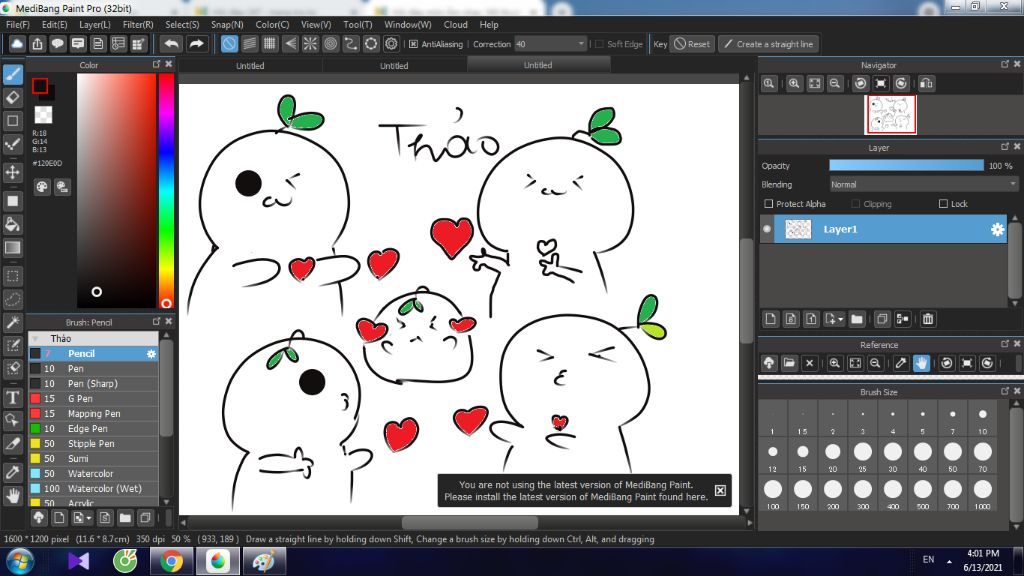Toggle the AntiAliasing checkbox
The width and height of the screenshot is (1024, 576).
[x=413, y=44]
